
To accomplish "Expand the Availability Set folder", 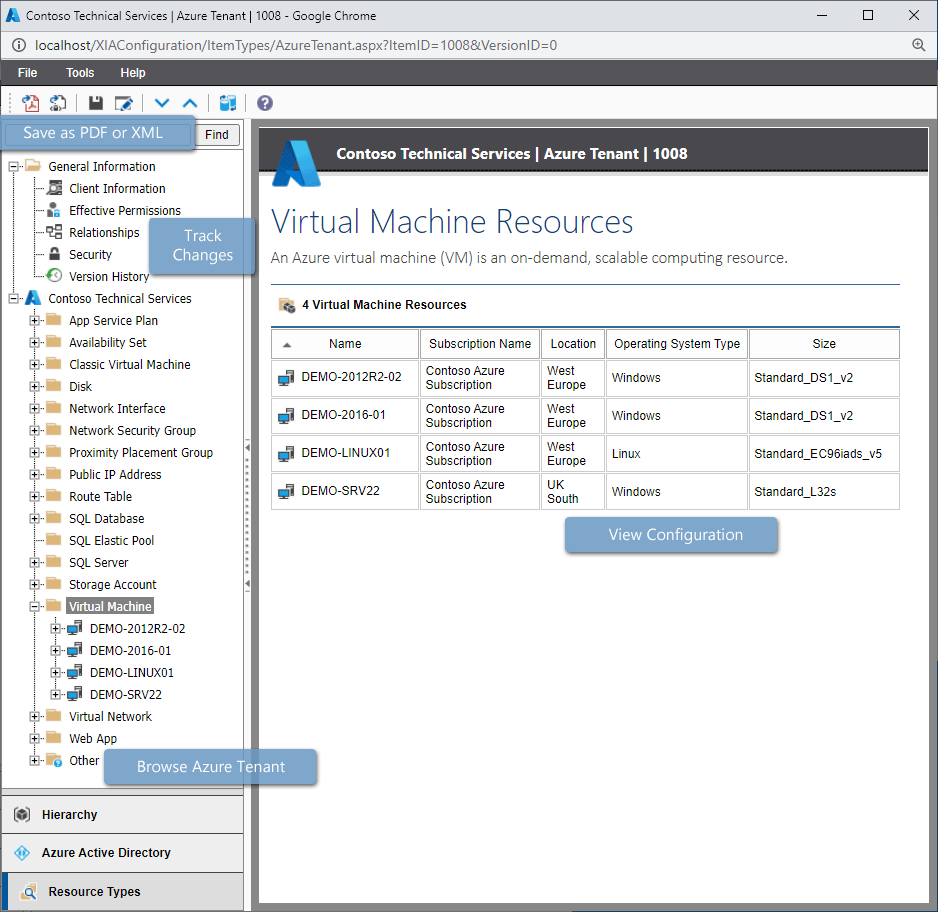I will [35, 343].
